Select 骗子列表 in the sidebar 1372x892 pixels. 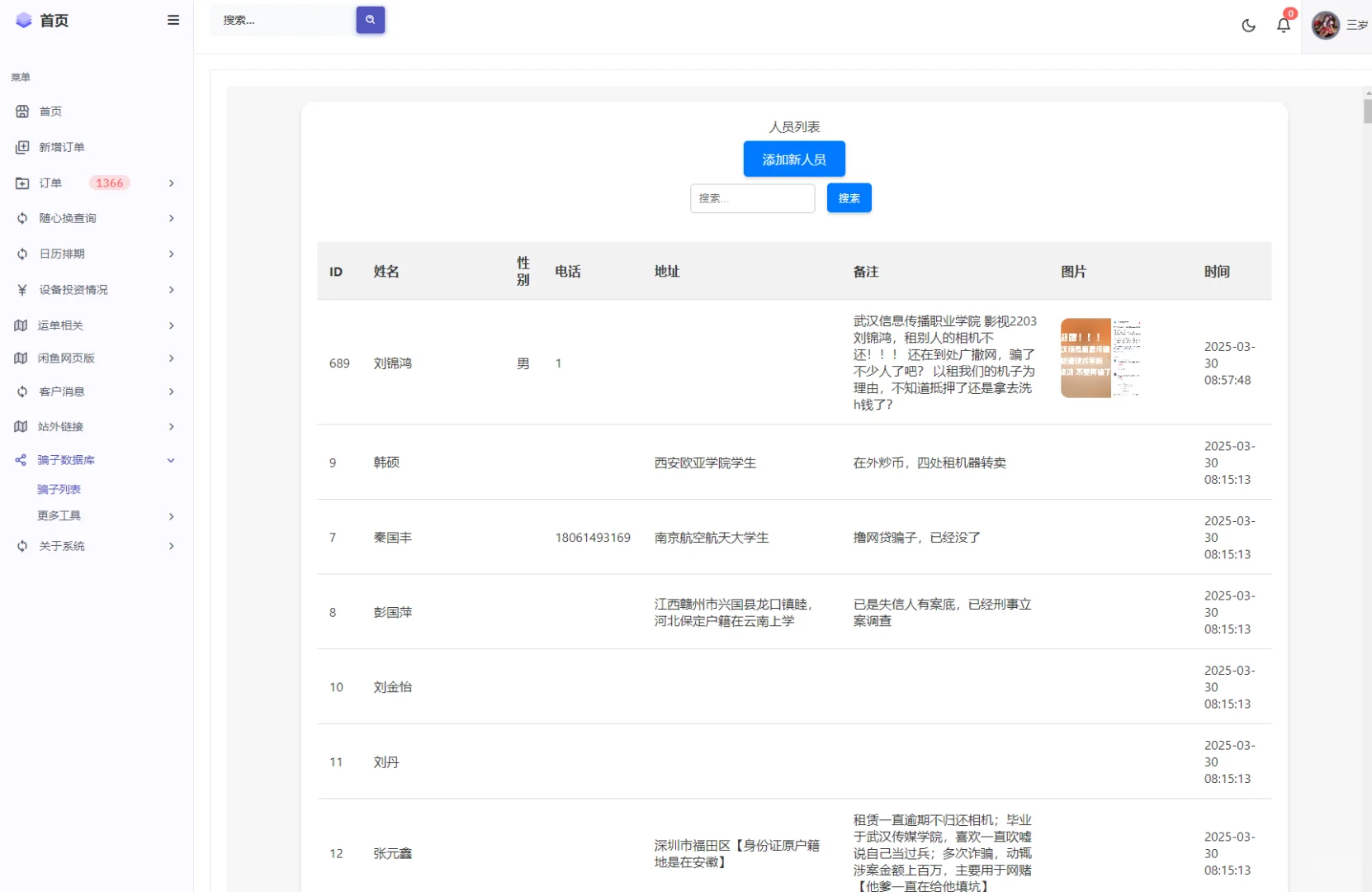(x=59, y=488)
